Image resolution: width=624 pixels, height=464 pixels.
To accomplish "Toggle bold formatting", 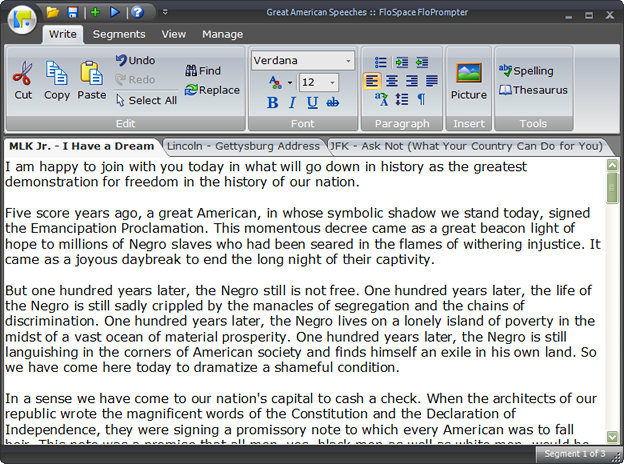I will [x=273, y=103].
